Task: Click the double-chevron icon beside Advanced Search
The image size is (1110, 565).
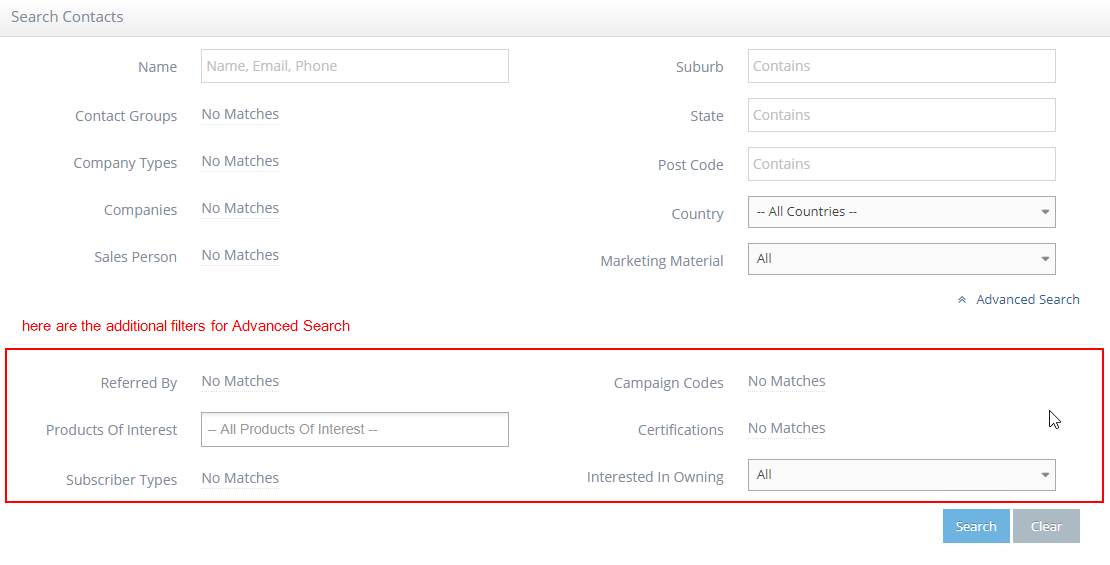Action: pyautogui.click(x=962, y=300)
